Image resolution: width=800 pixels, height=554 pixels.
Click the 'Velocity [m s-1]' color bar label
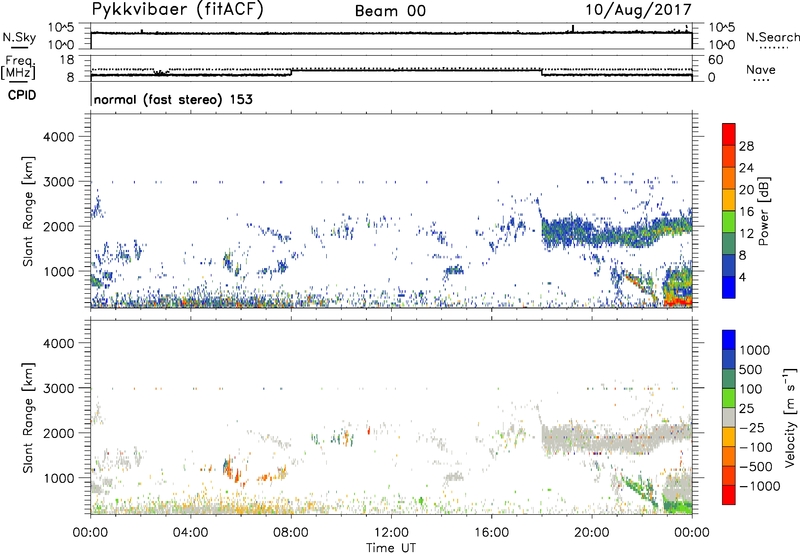click(x=790, y=417)
